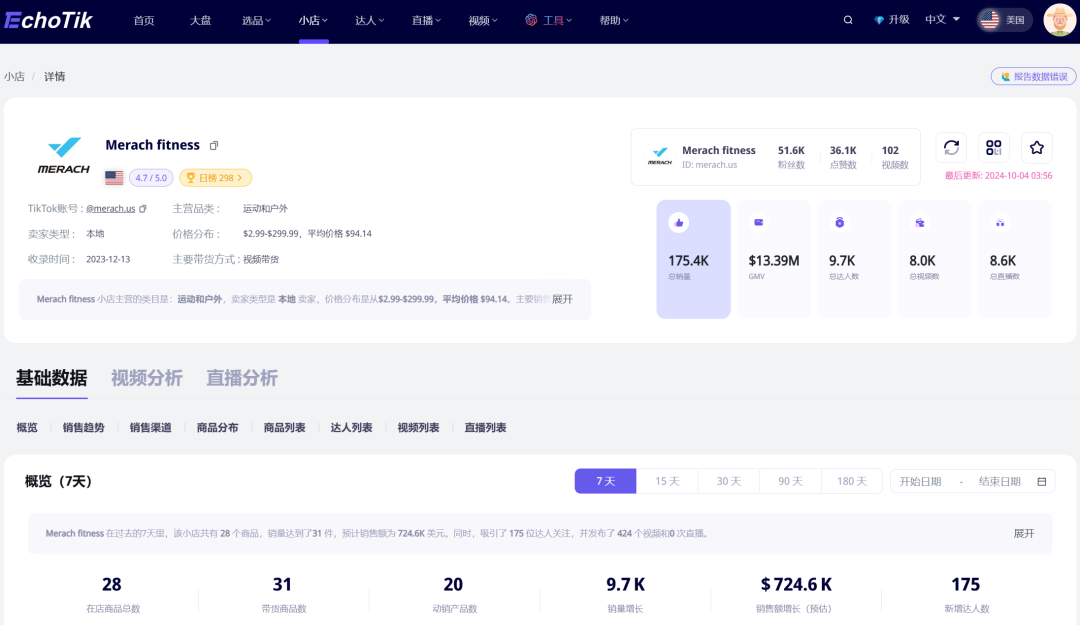The image size is (1080, 625).
Task: Copy the TikTok account @merach.us icon
Action: [x=143, y=209]
